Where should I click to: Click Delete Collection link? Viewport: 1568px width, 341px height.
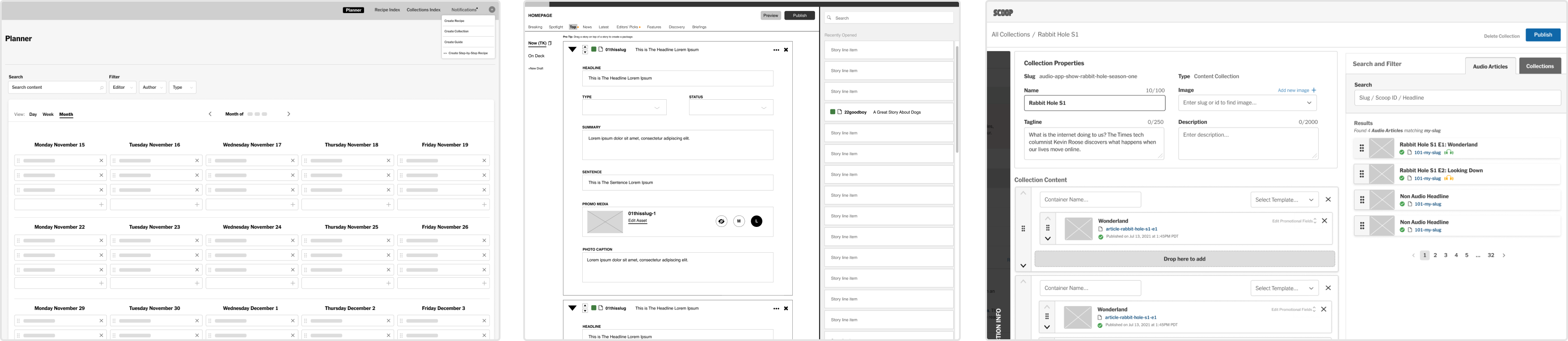(1501, 36)
